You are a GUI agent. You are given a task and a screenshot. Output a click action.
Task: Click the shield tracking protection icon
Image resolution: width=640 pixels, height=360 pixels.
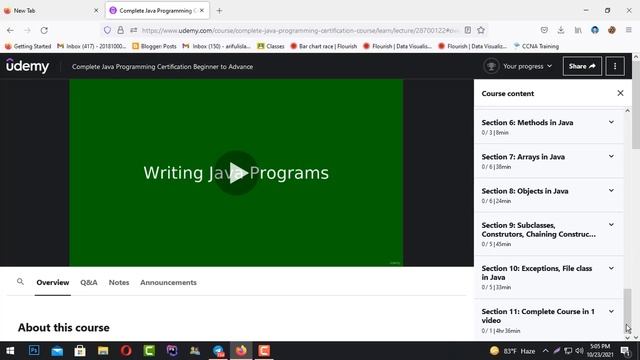tap(107, 30)
